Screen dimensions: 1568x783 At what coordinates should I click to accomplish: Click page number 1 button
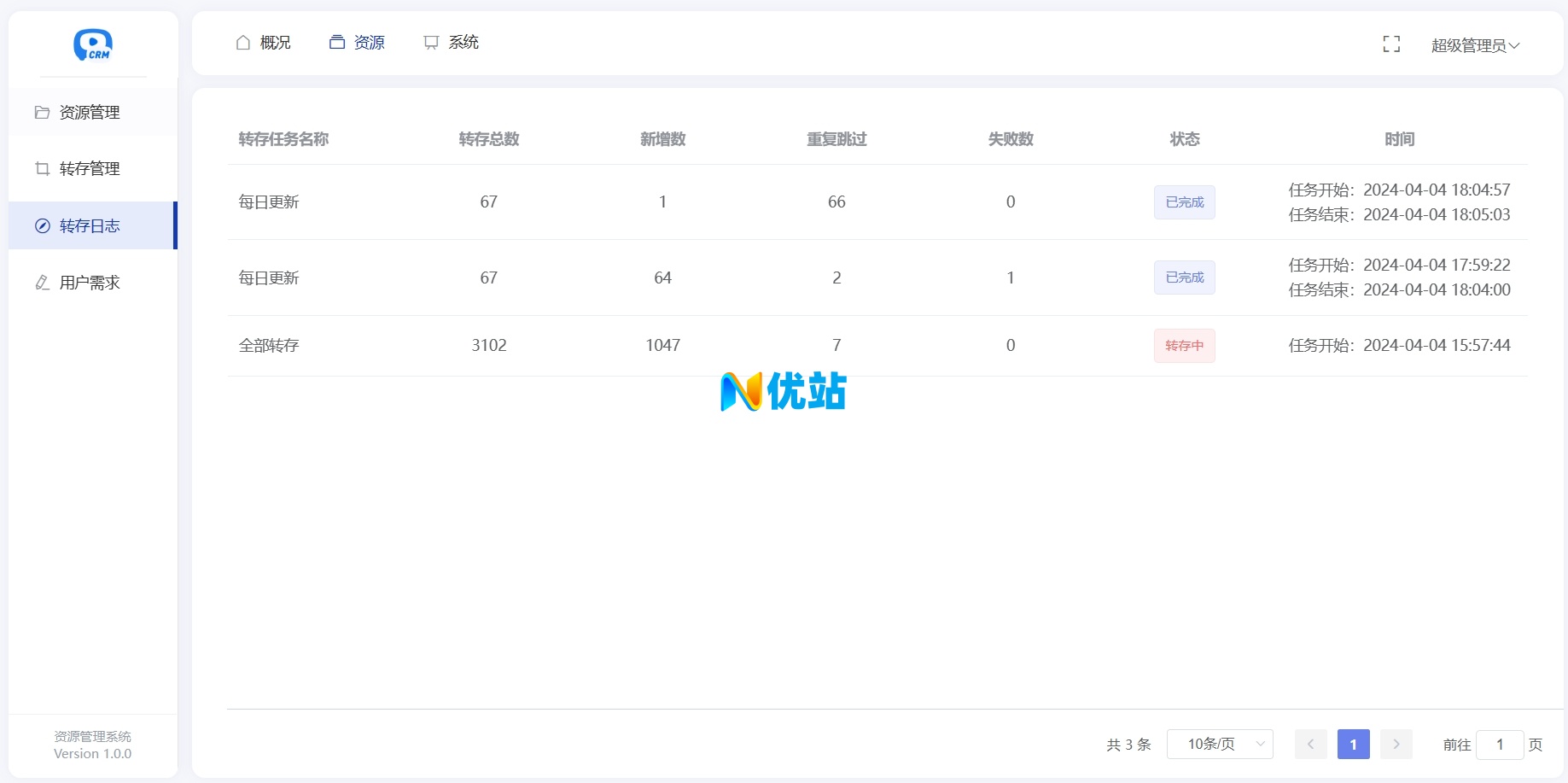pyautogui.click(x=1353, y=744)
